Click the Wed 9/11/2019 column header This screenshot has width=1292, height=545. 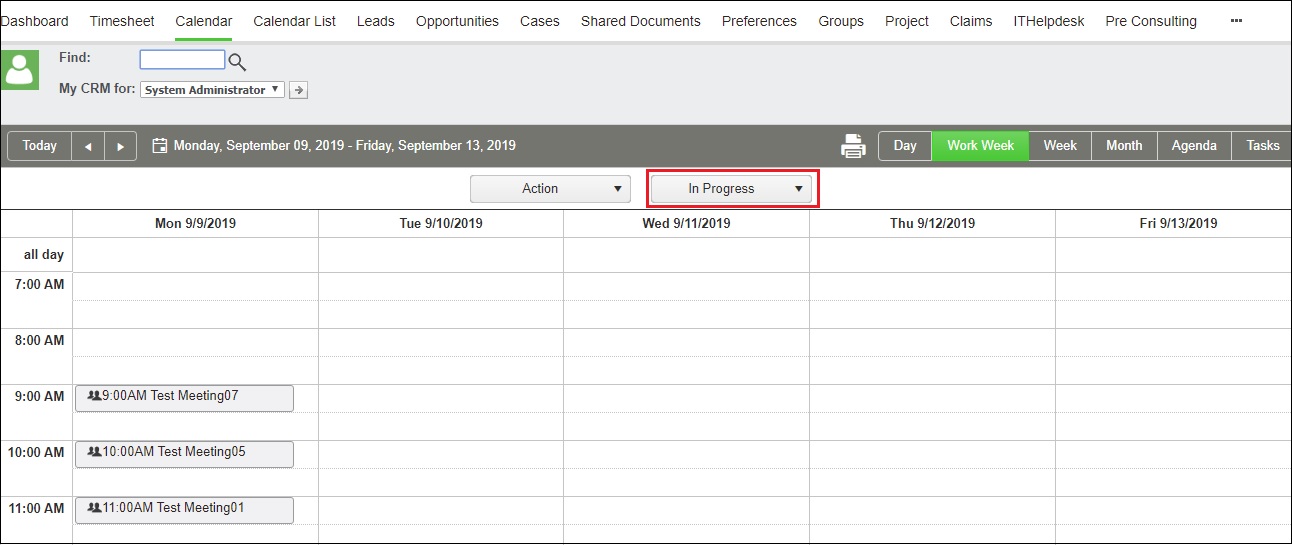click(686, 224)
